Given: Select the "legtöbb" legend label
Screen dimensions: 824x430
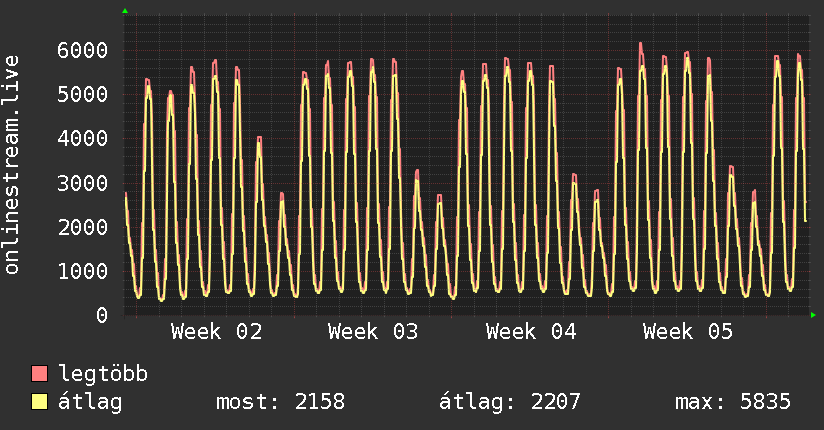Looking at the screenshot, I should coord(103,374).
